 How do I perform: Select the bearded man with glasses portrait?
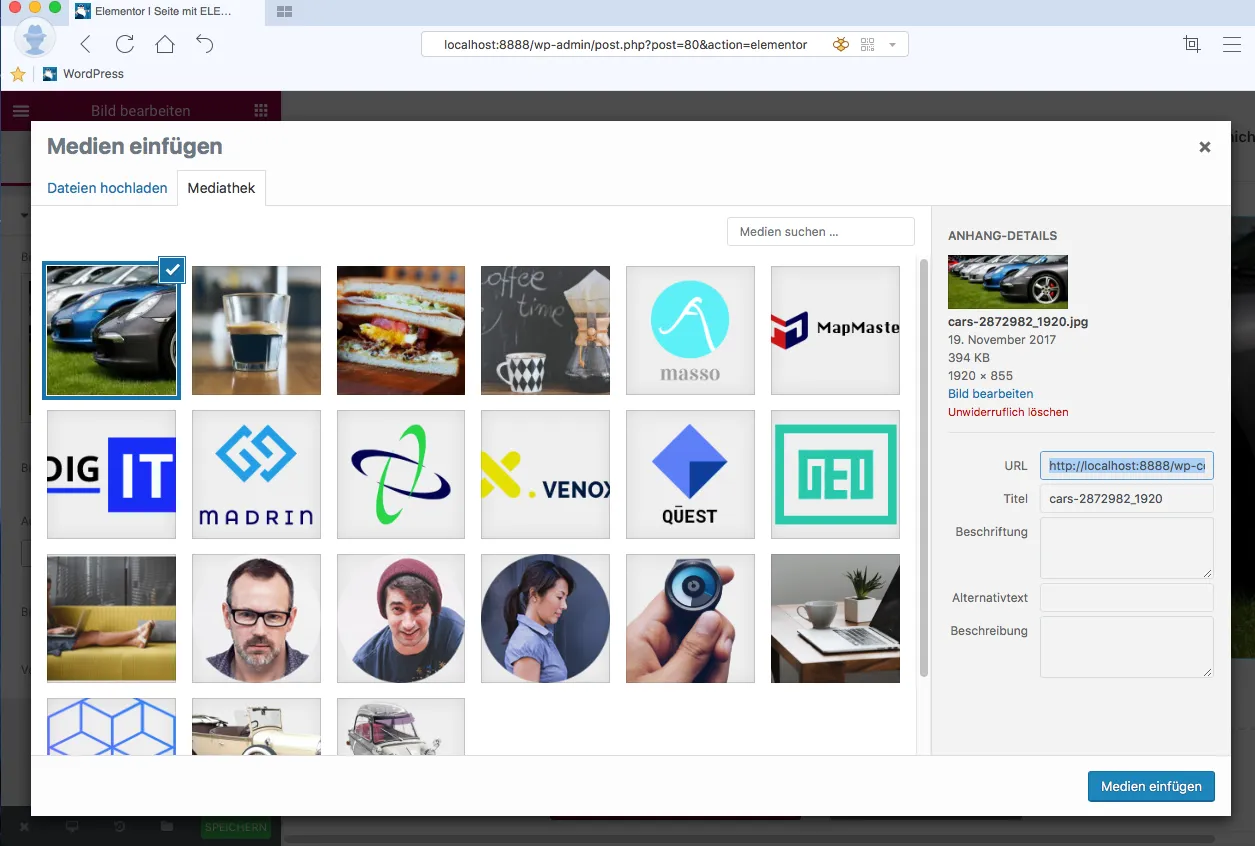pyautogui.click(x=256, y=619)
